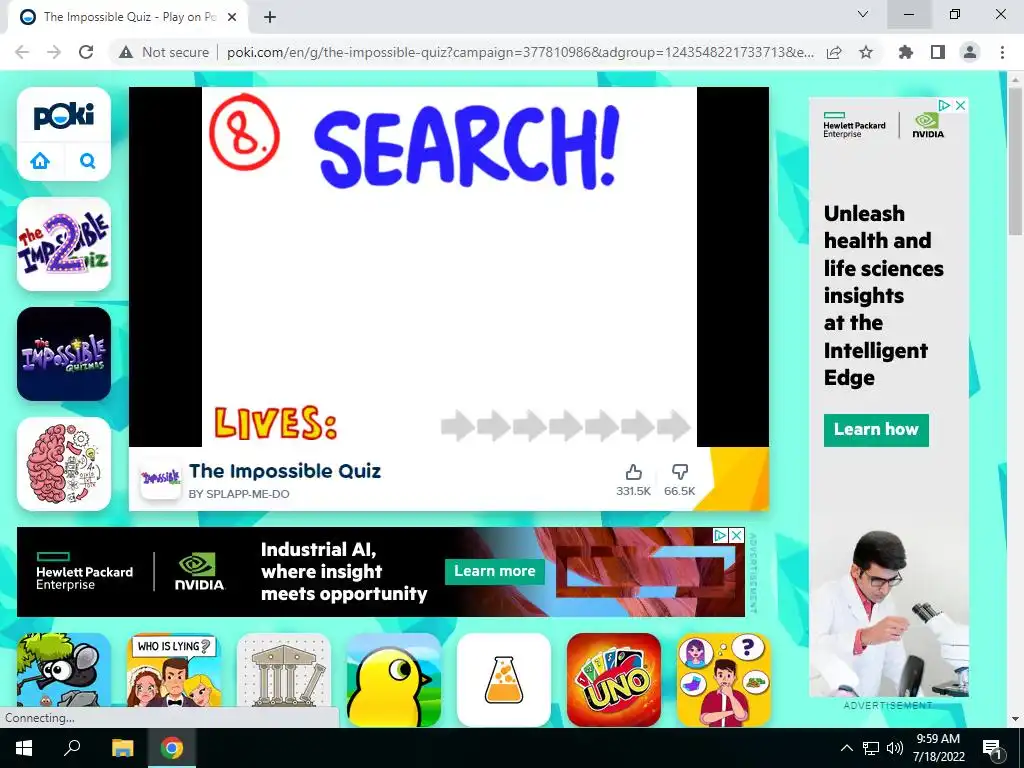Open a new tab with plus button
Screen dimensions: 1024x768
click(x=270, y=17)
